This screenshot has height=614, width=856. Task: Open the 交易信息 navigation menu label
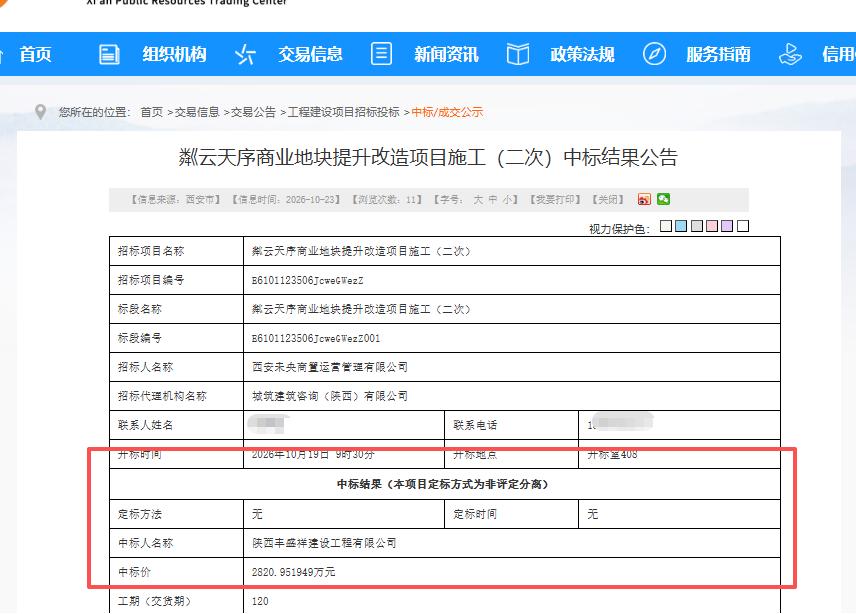(310, 54)
